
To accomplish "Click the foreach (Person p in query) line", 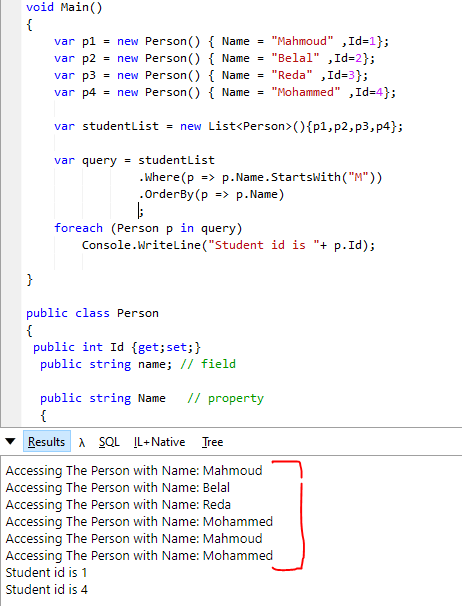I will tap(148, 228).
